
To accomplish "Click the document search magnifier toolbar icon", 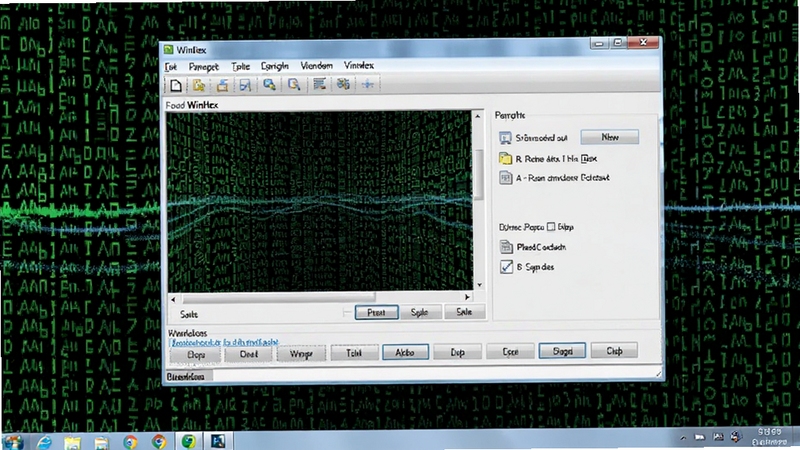I will (x=294, y=85).
